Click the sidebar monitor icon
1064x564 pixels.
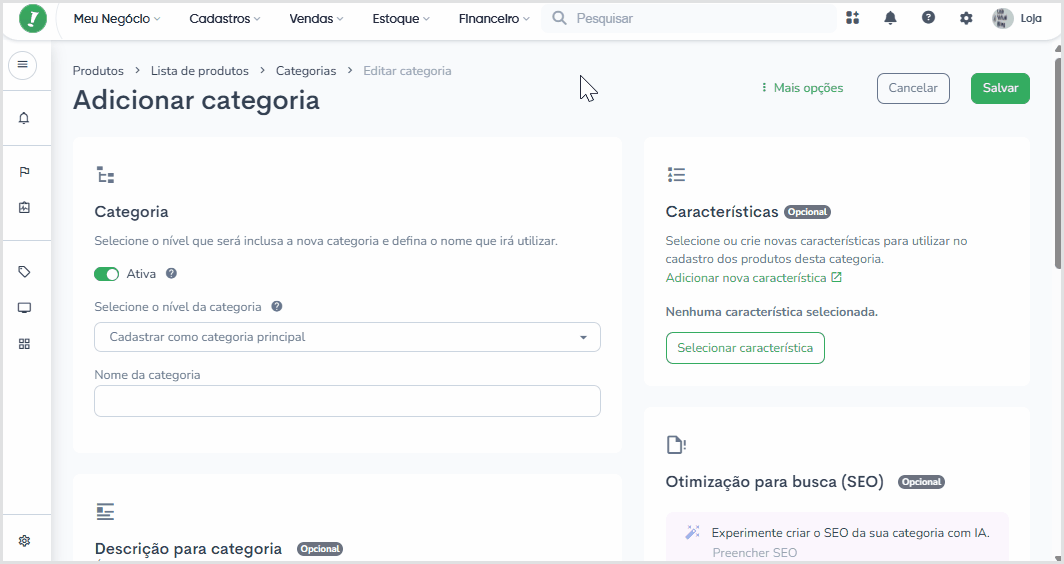pos(24,308)
